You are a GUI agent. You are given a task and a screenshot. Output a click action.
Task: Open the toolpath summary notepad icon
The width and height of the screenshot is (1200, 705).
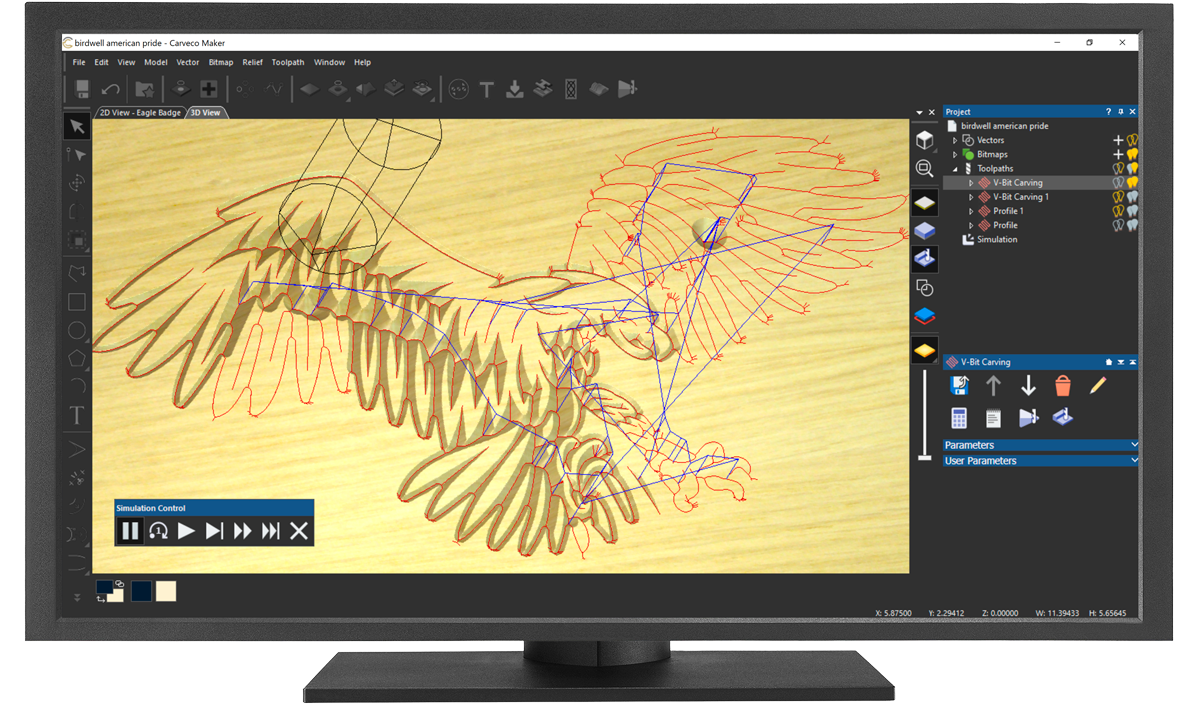pyautogui.click(x=993, y=418)
